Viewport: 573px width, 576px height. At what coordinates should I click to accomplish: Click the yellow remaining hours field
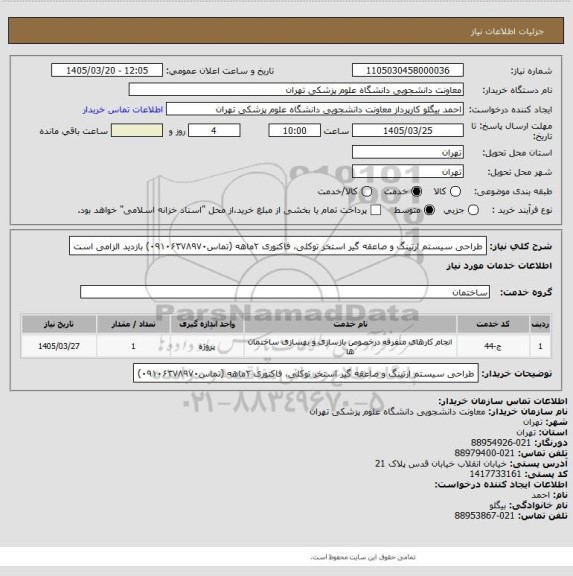[x=137, y=130]
